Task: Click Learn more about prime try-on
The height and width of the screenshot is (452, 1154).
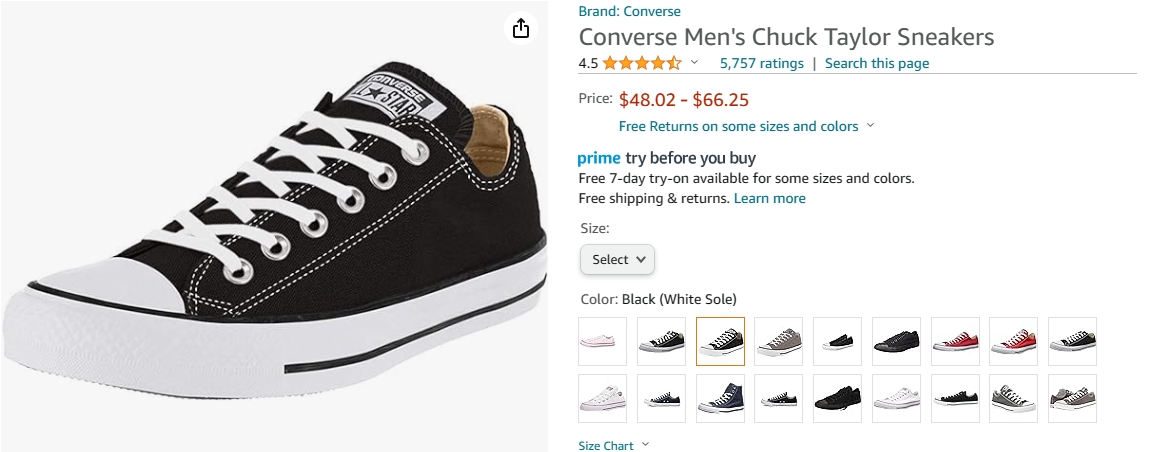Action: click(769, 198)
